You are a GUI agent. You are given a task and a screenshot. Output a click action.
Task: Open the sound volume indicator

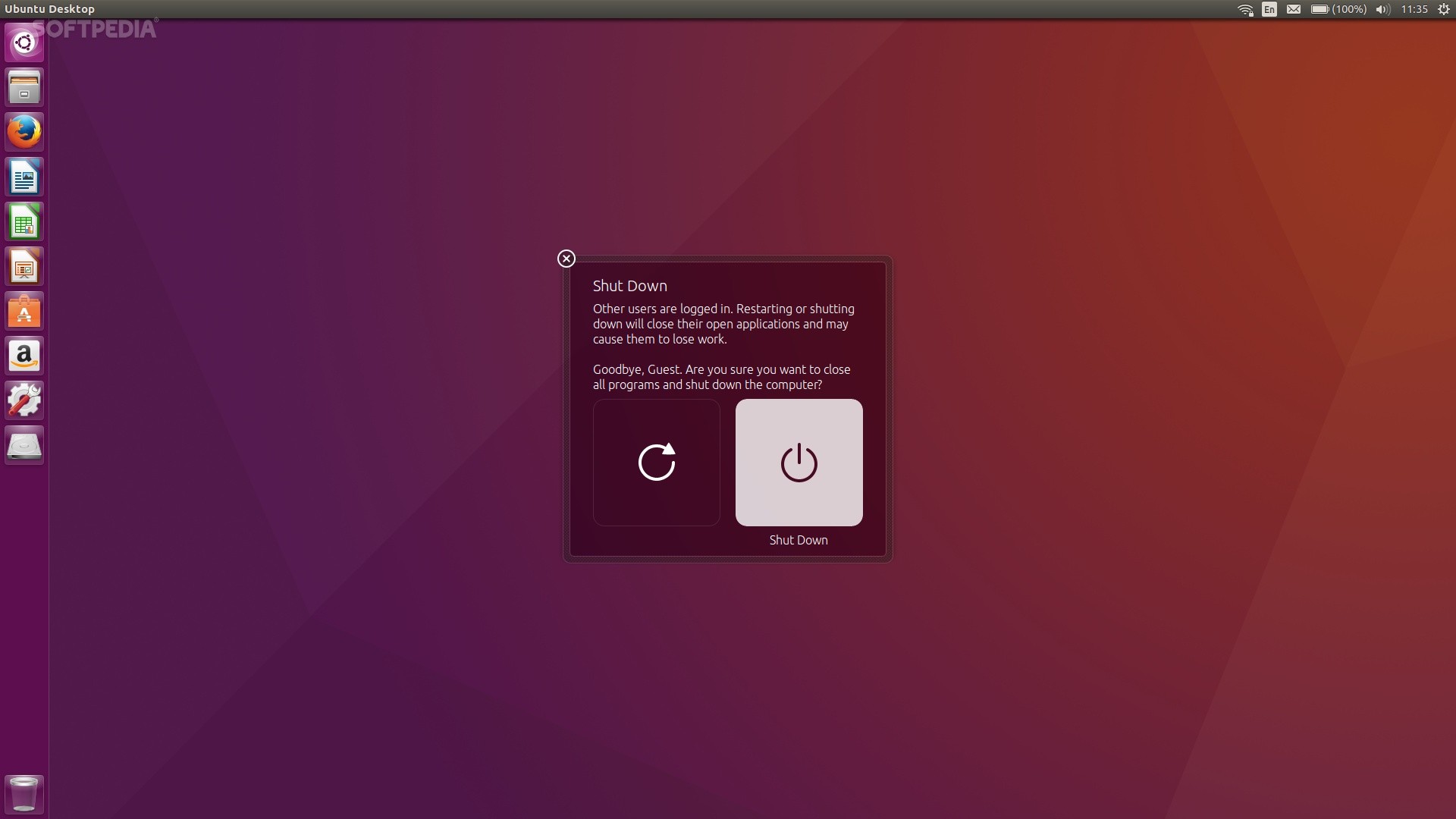[1382, 9]
